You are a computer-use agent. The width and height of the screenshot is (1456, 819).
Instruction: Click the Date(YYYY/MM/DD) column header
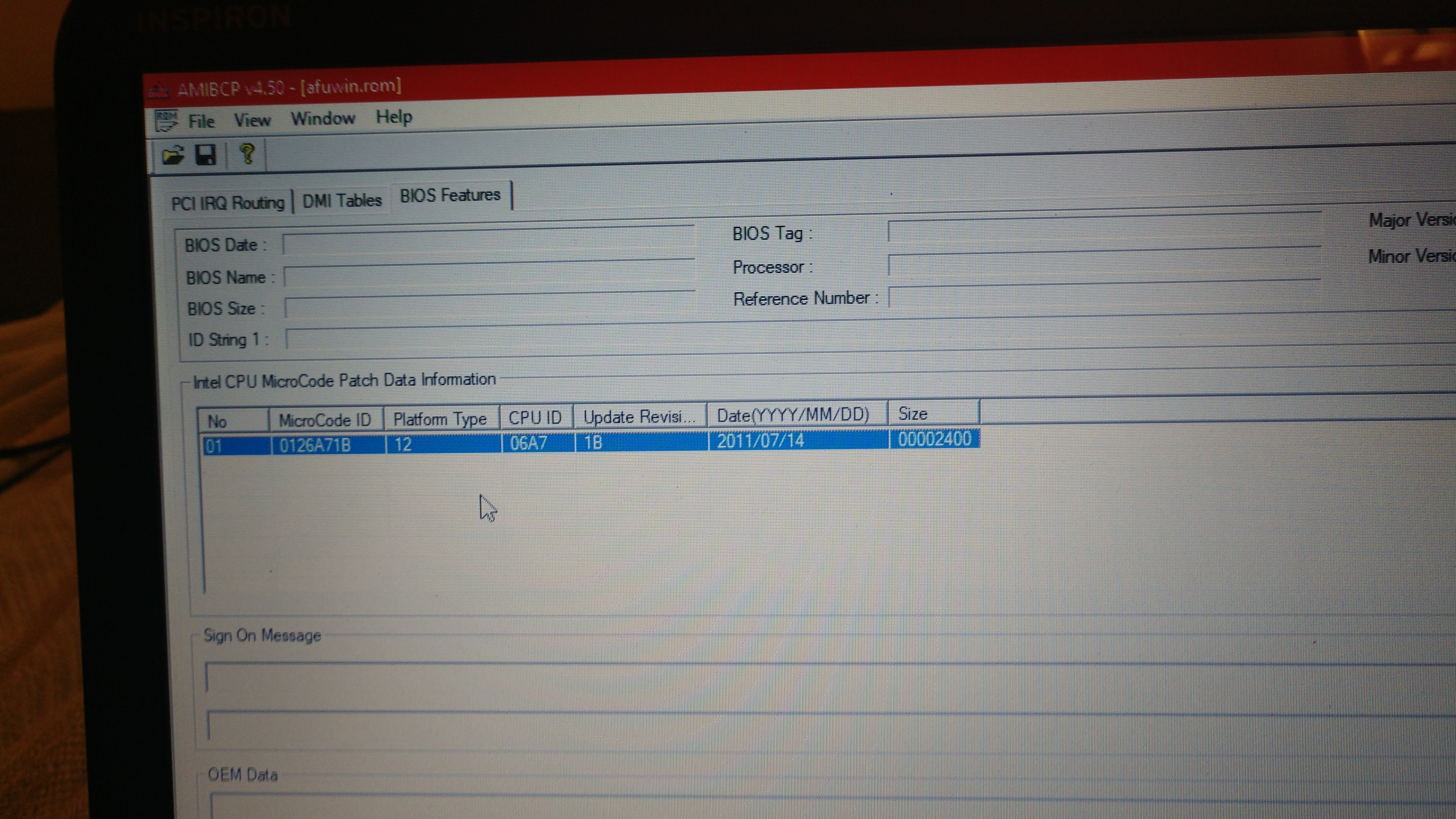pyautogui.click(x=797, y=414)
